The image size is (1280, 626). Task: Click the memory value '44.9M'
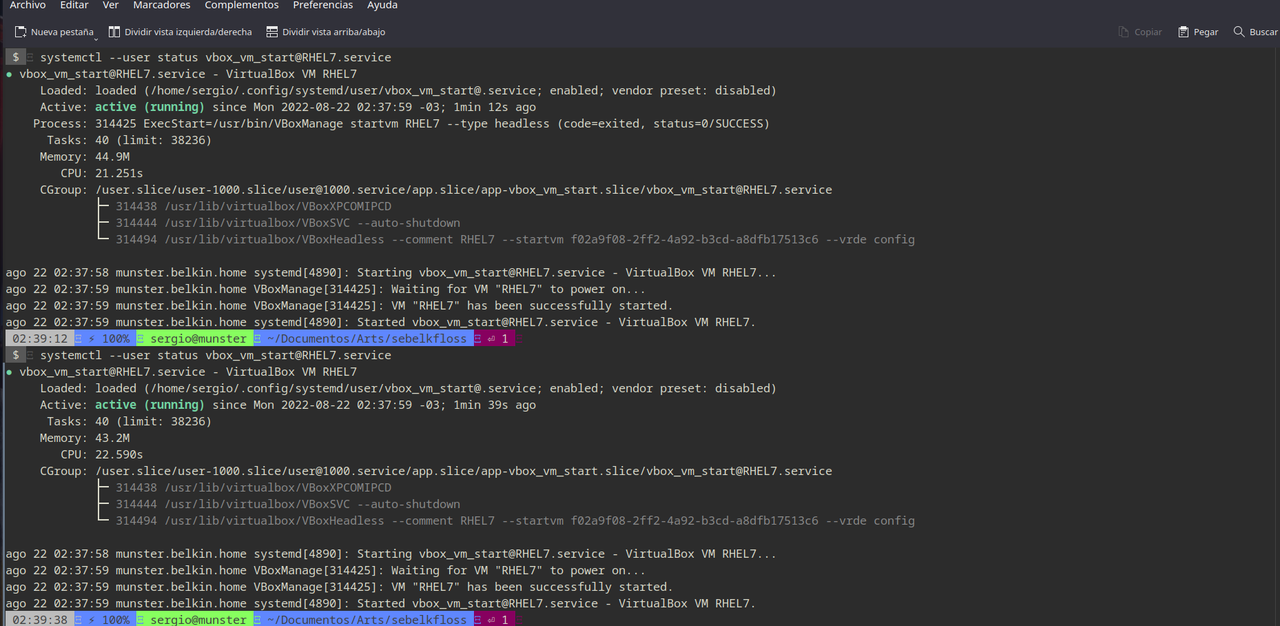(112, 157)
